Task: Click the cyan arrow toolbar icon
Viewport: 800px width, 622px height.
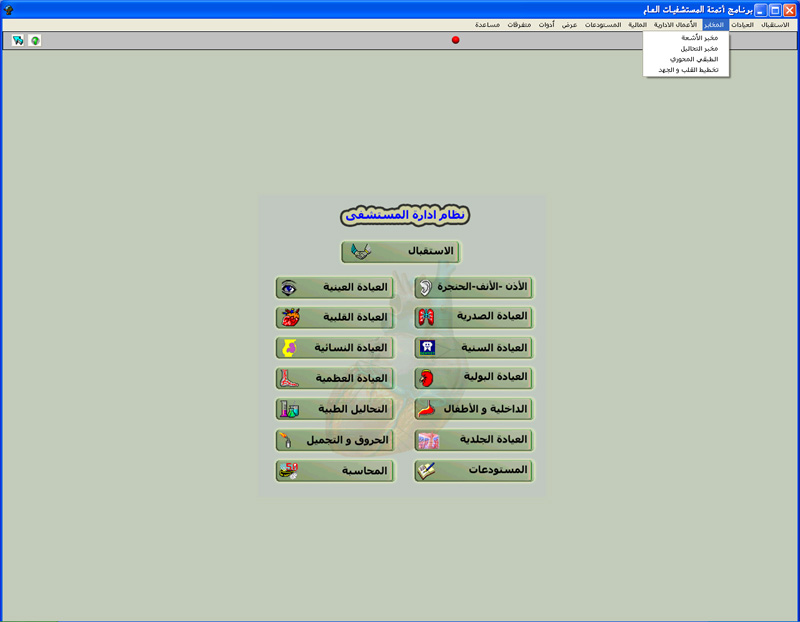Action: click(18, 41)
